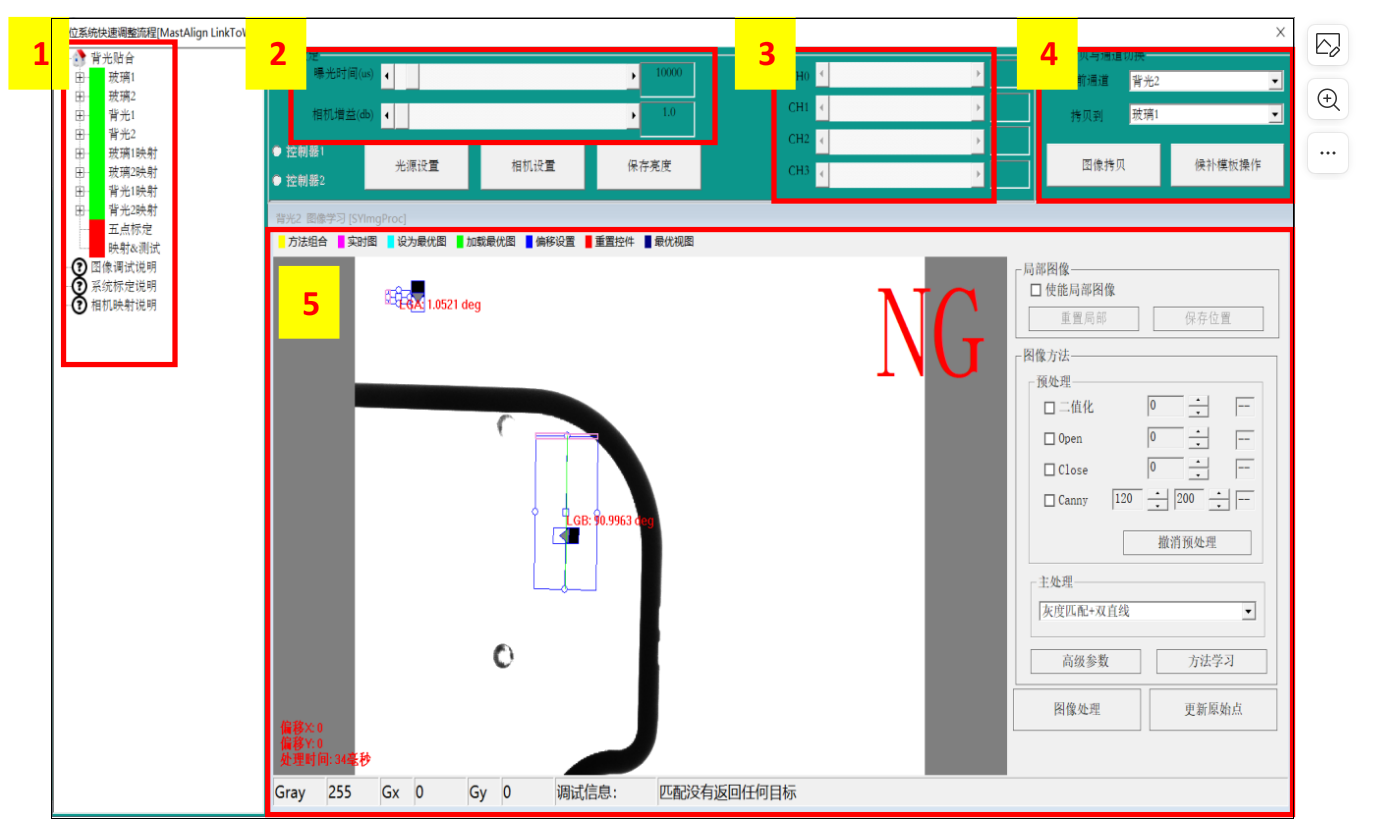This screenshot has height=820, width=1389.
Task: Click the magenta 实时图 toolbar icon
Action: 340,242
